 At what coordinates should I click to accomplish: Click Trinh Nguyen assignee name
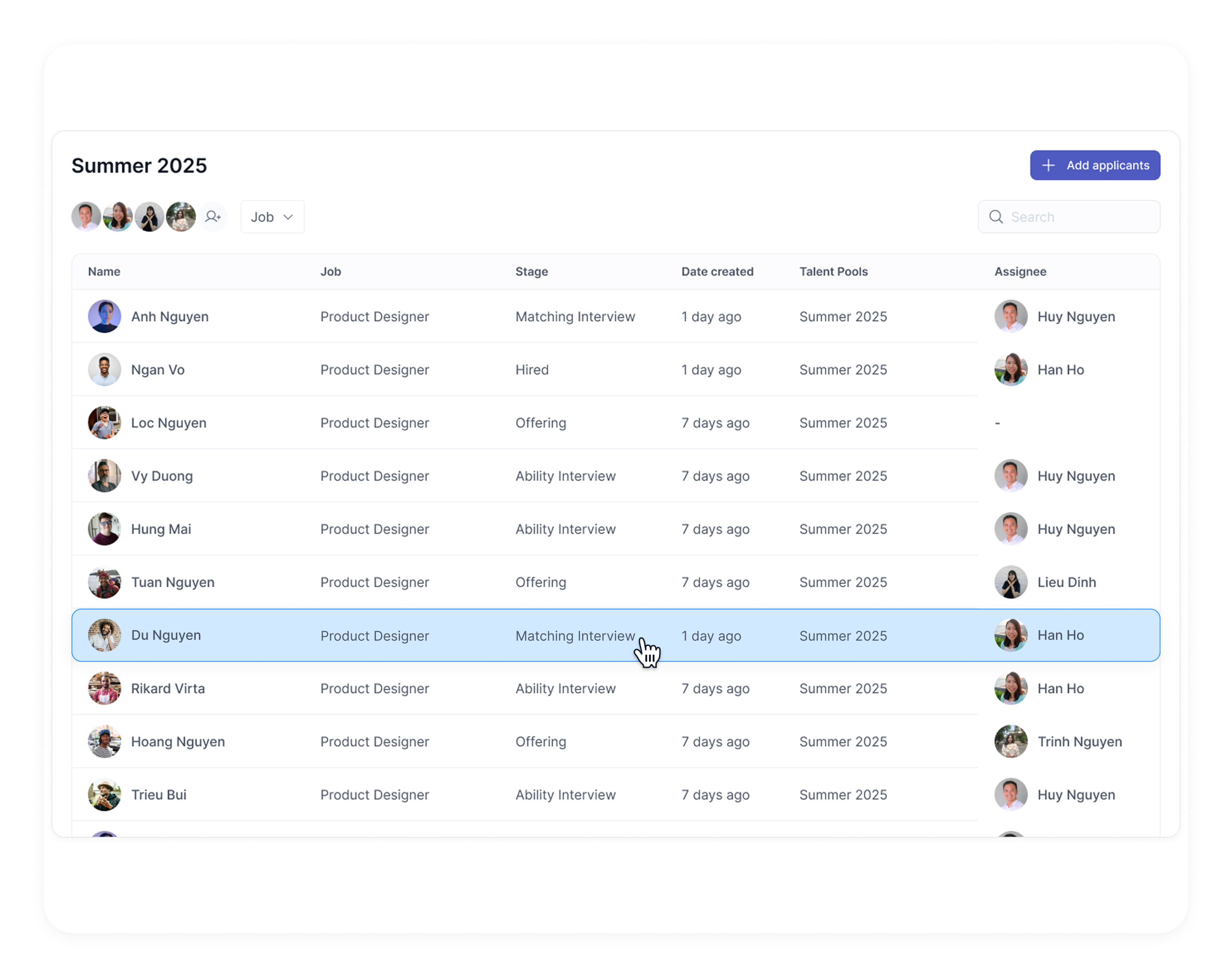point(1079,741)
